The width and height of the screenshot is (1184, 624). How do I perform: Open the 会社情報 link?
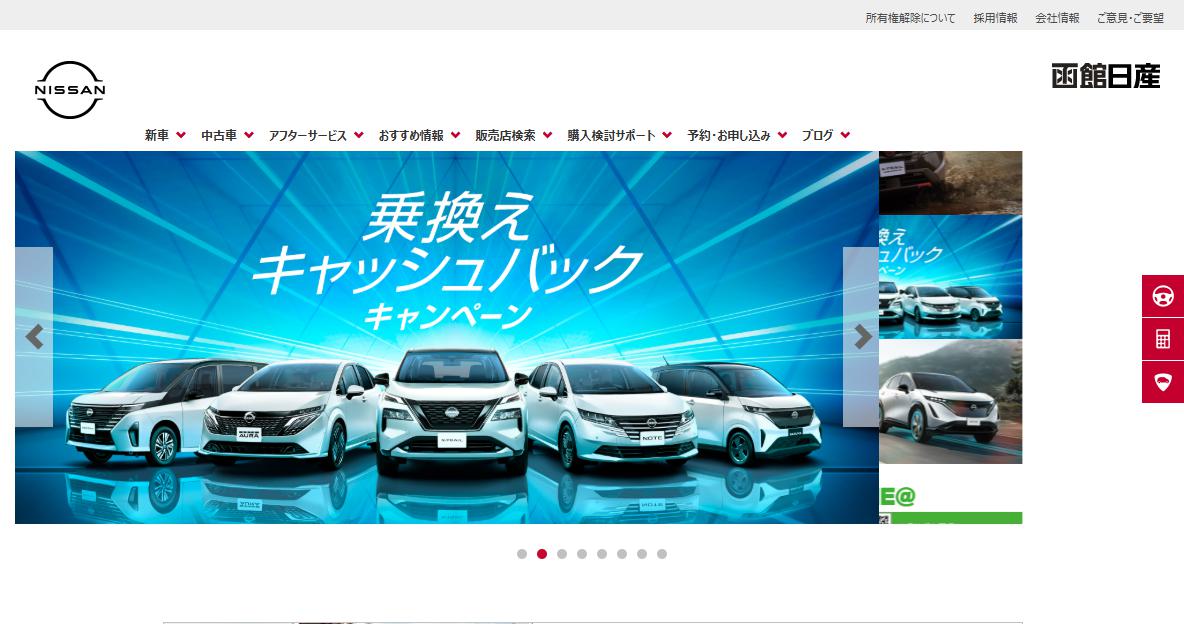click(x=1057, y=17)
